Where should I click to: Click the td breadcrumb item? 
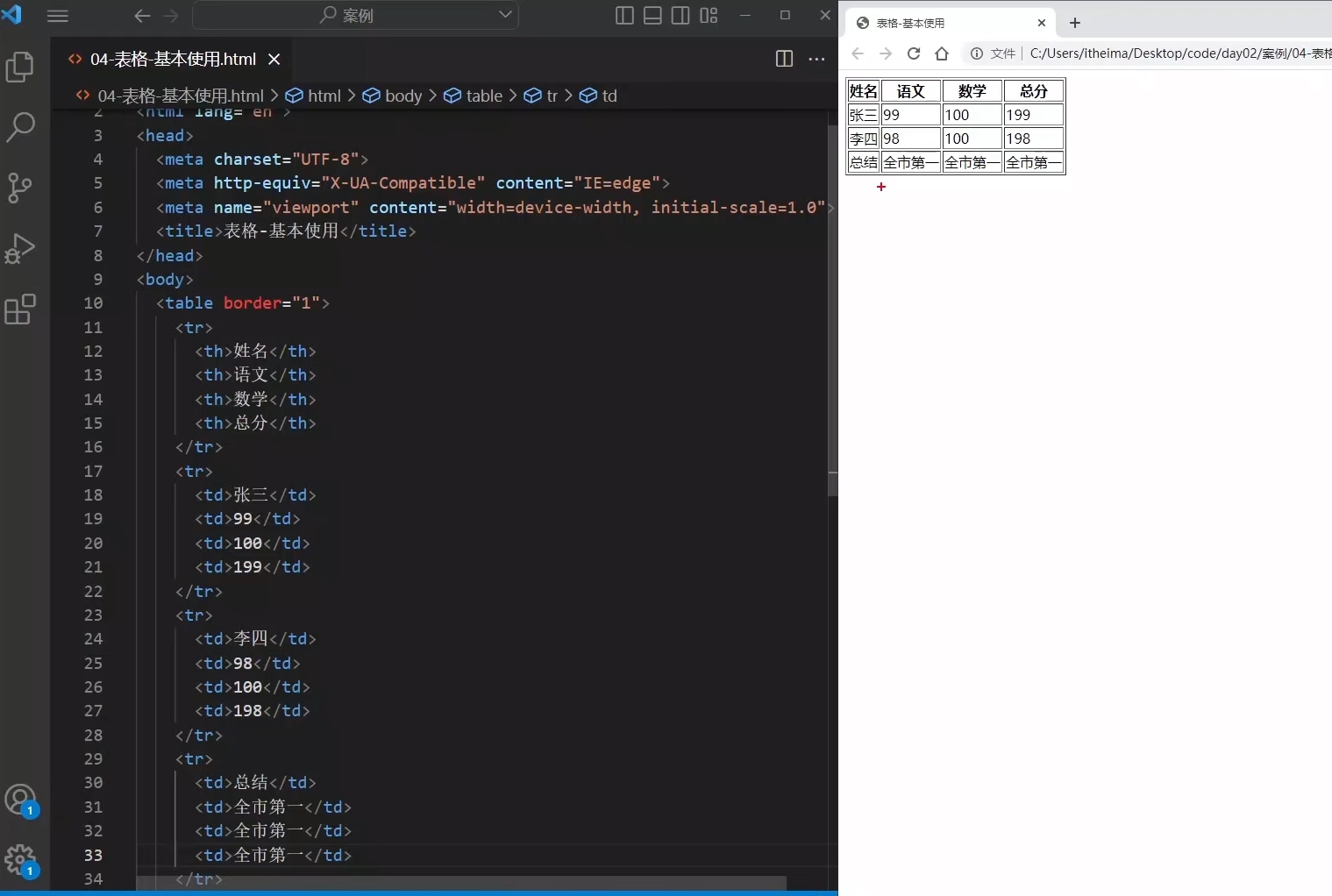coord(609,96)
